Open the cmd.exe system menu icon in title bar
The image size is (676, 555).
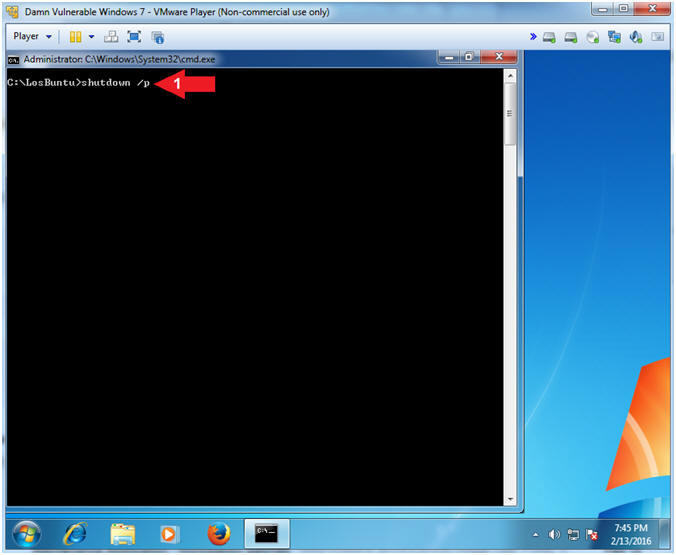coord(13,60)
